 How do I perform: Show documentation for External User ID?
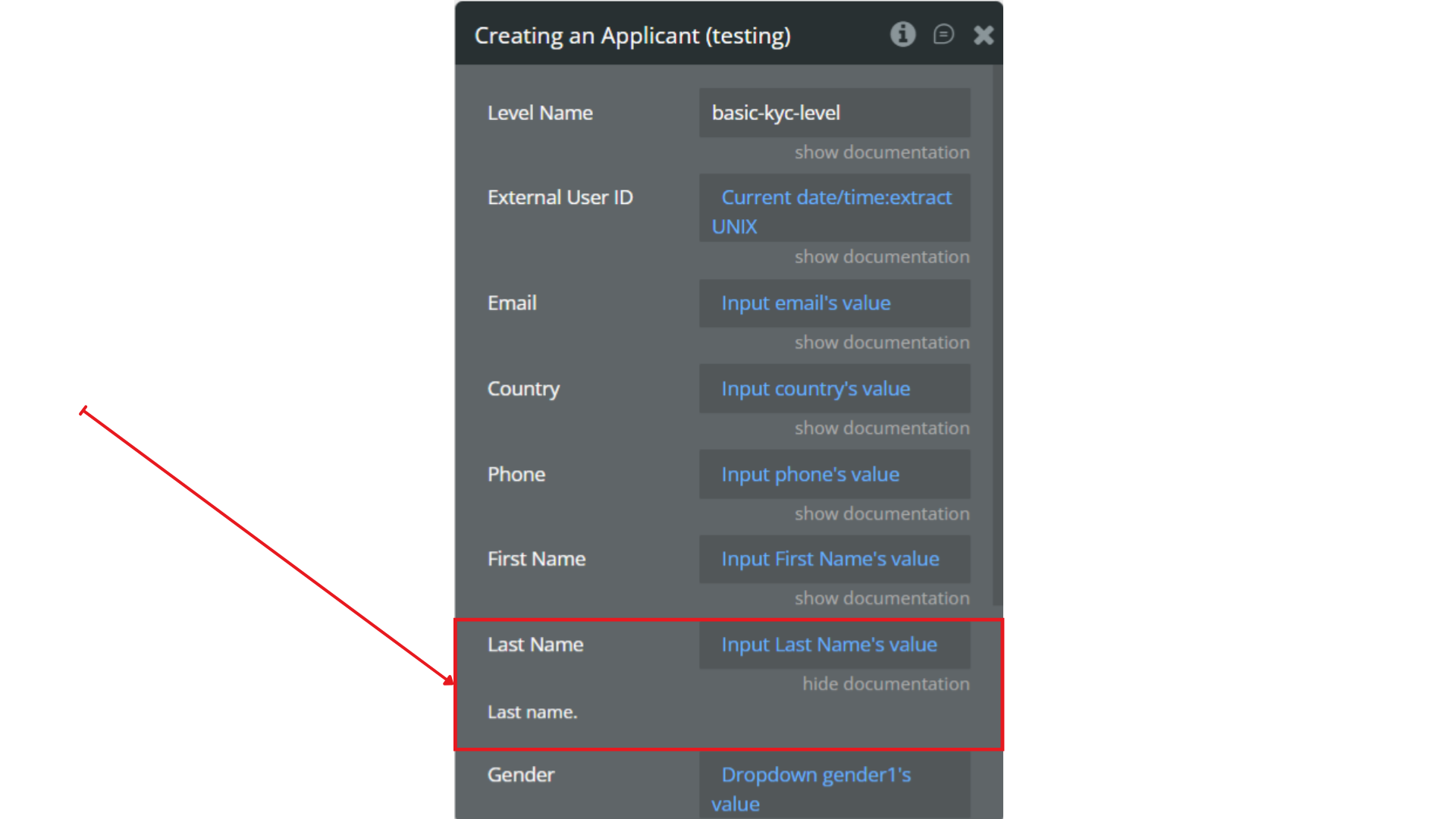[x=882, y=257]
